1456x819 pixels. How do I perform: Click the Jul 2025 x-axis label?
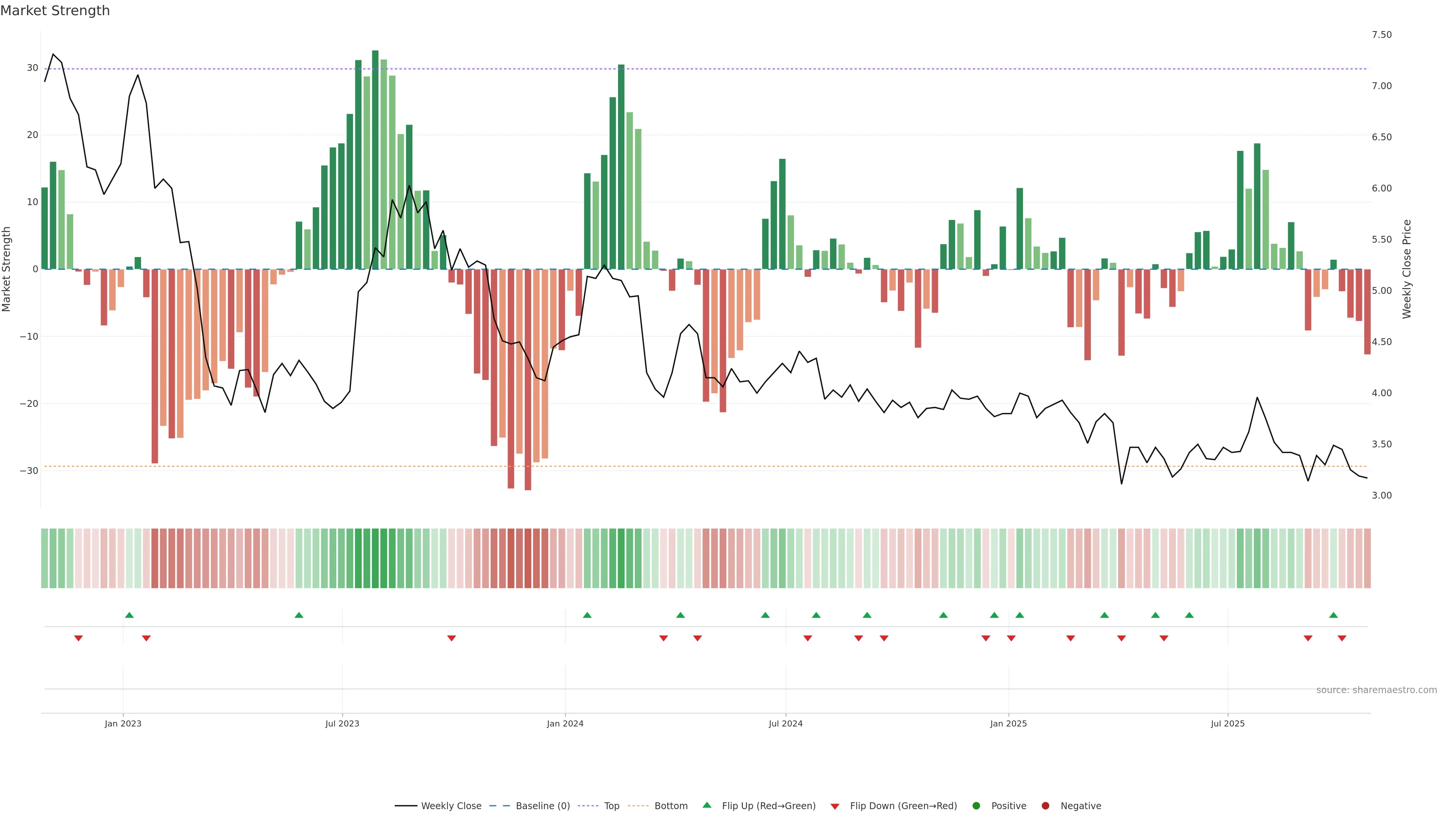1228,723
